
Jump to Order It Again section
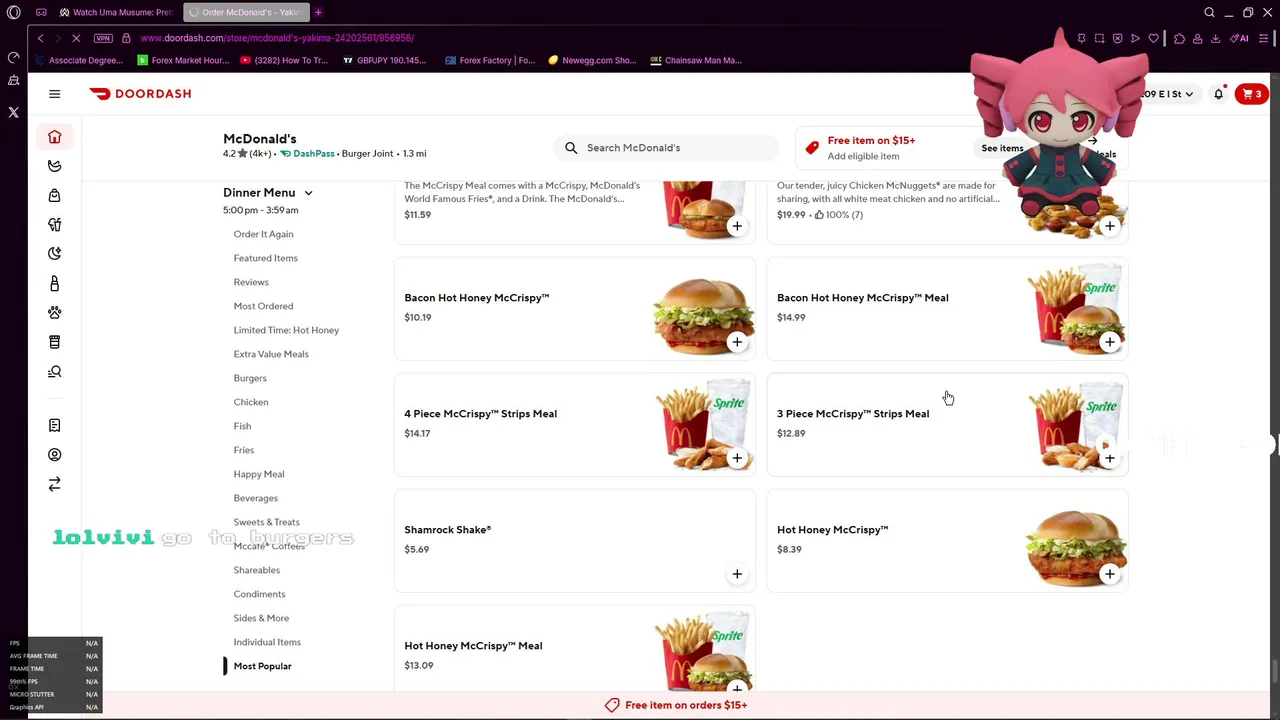pyautogui.click(x=264, y=234)
